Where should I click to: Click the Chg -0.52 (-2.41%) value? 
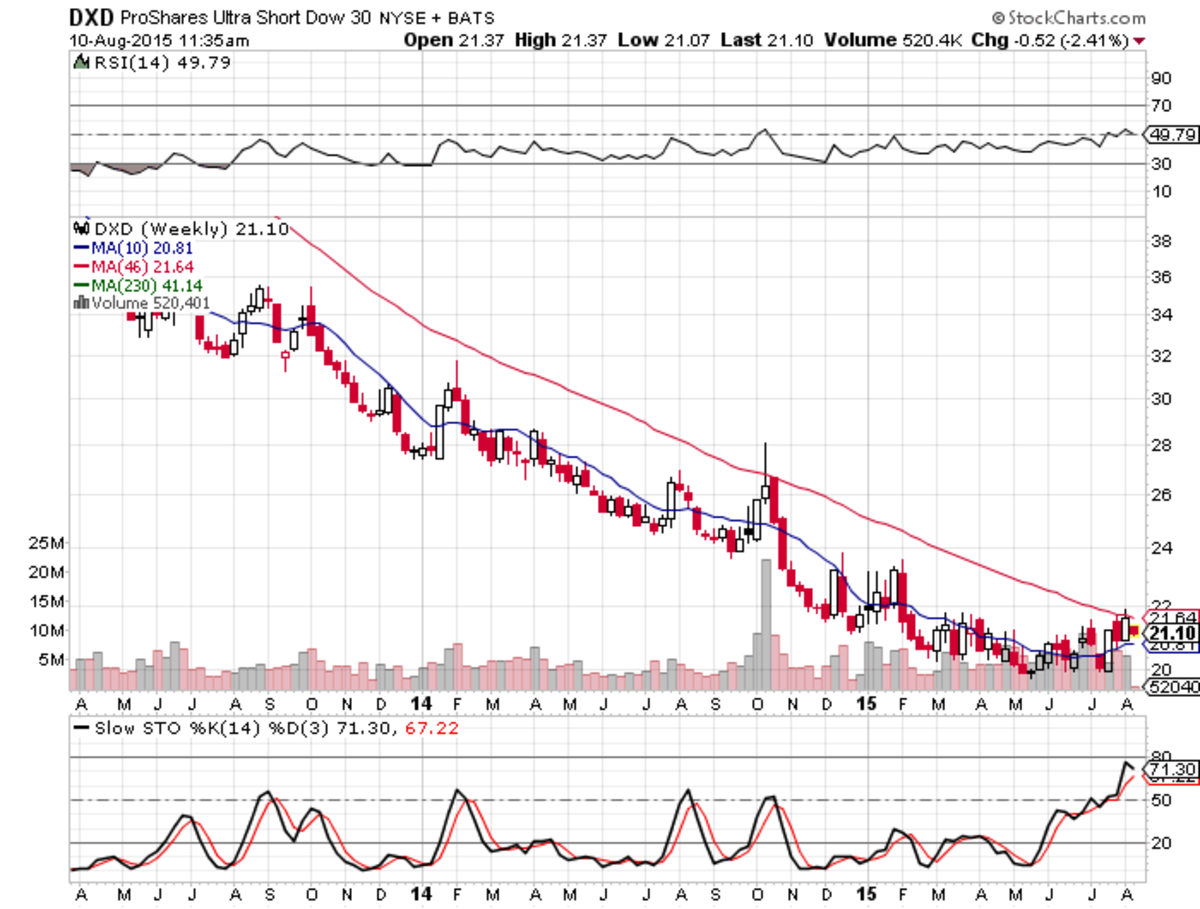(x=1051, y=40)
